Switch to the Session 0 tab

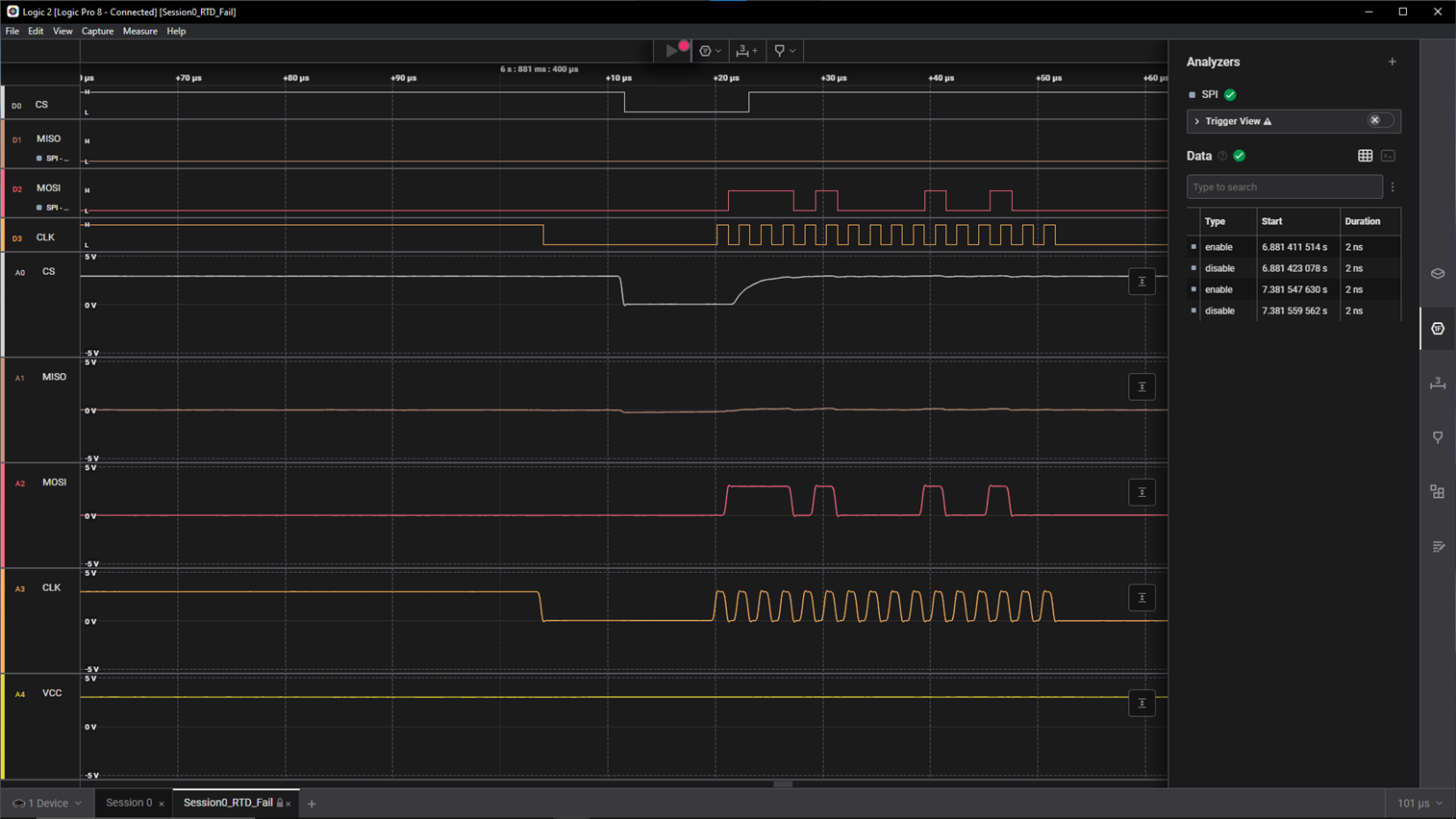[x=129, y=803]
